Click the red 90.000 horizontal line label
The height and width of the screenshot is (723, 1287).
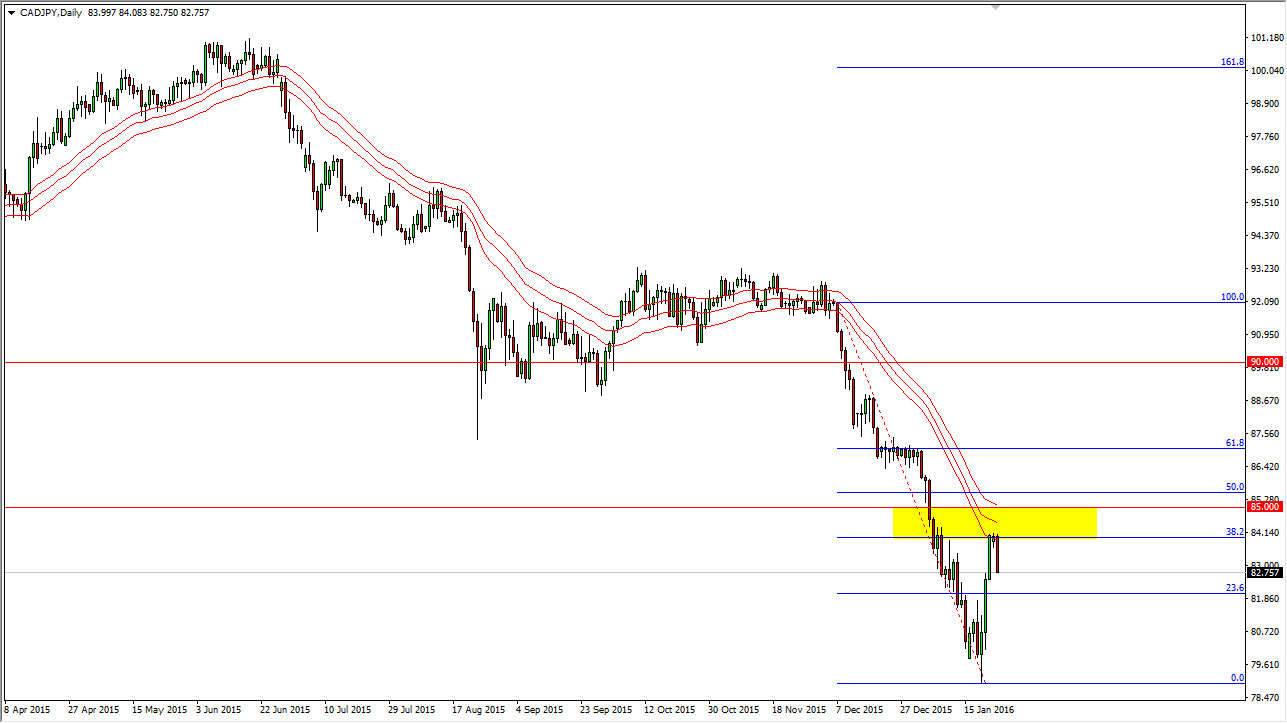(1264, 361)
